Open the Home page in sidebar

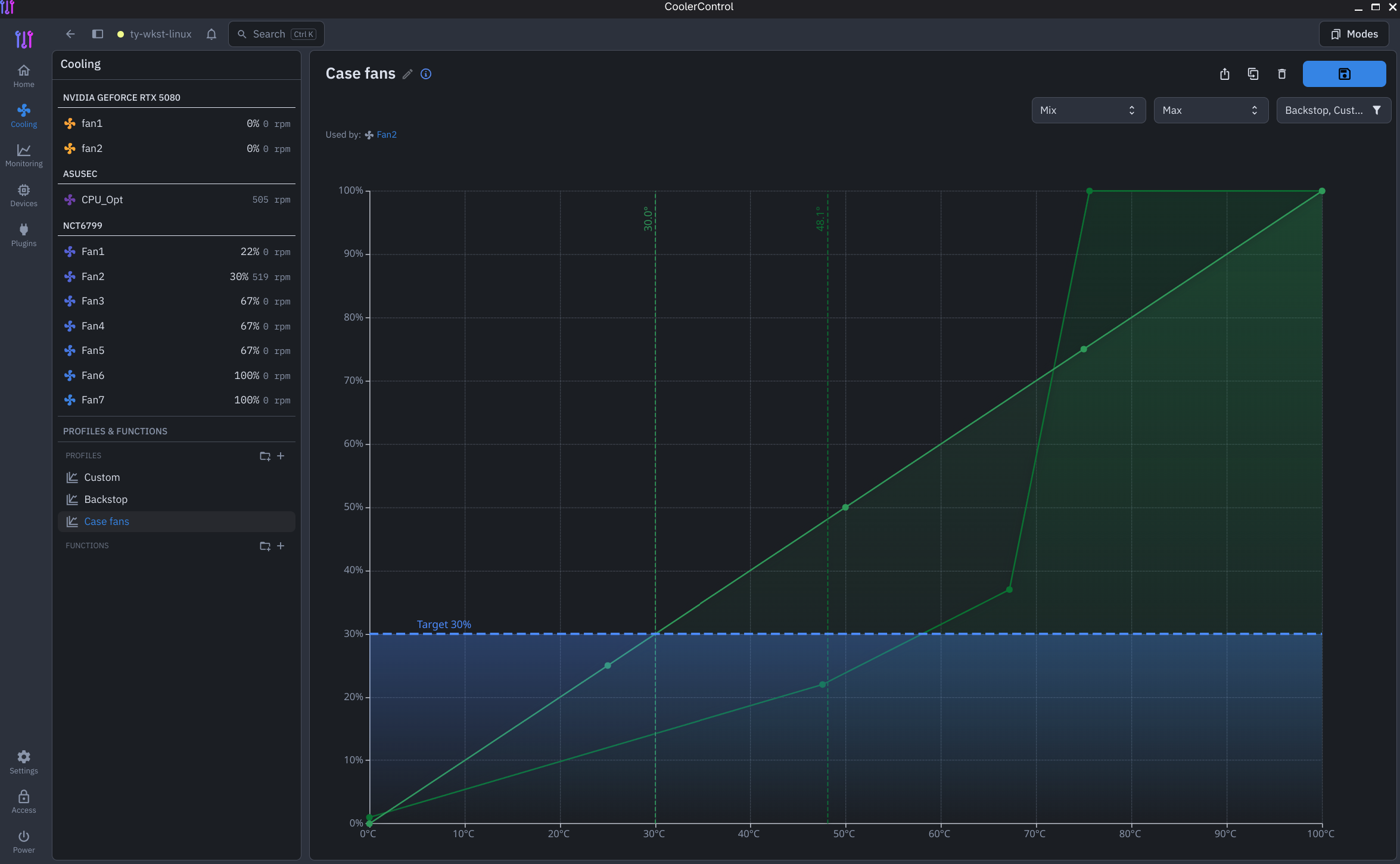pyautogui.click(x=24, y=76)
